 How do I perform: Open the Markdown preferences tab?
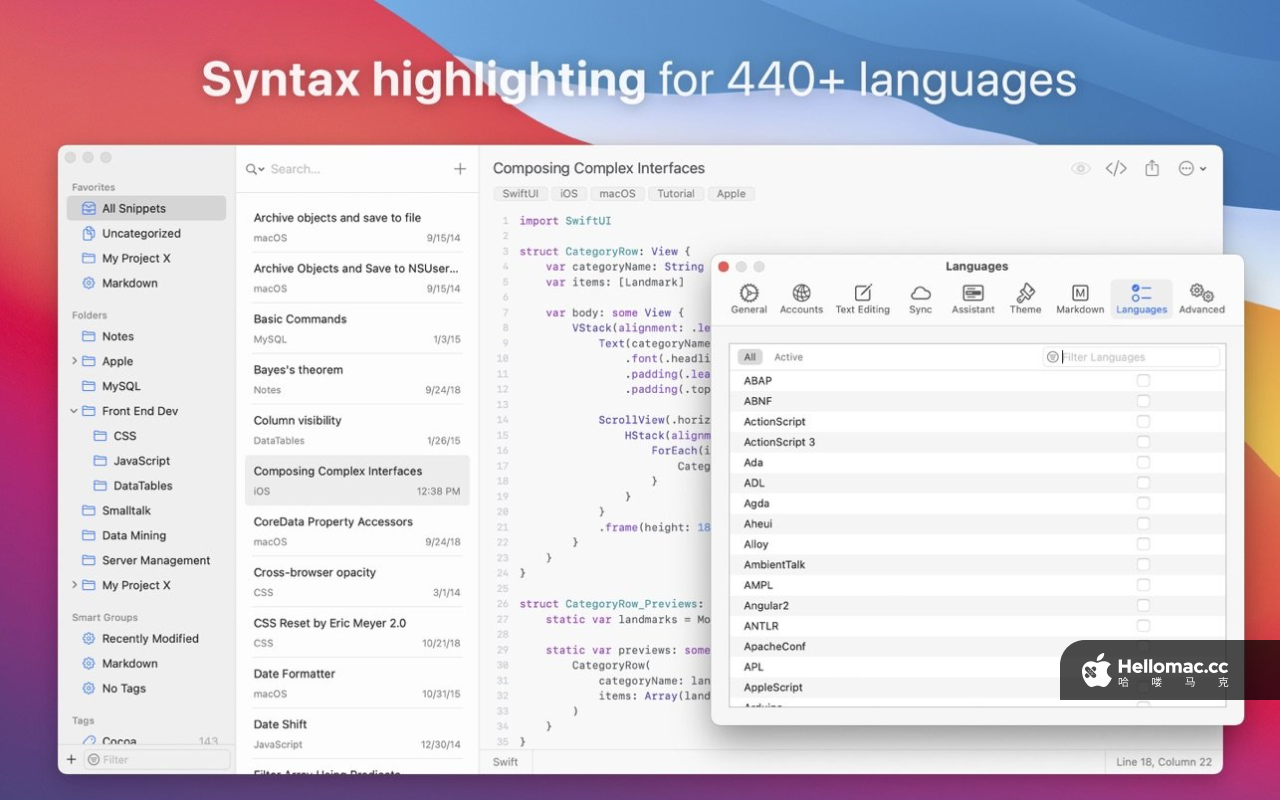pos(1080,299)
